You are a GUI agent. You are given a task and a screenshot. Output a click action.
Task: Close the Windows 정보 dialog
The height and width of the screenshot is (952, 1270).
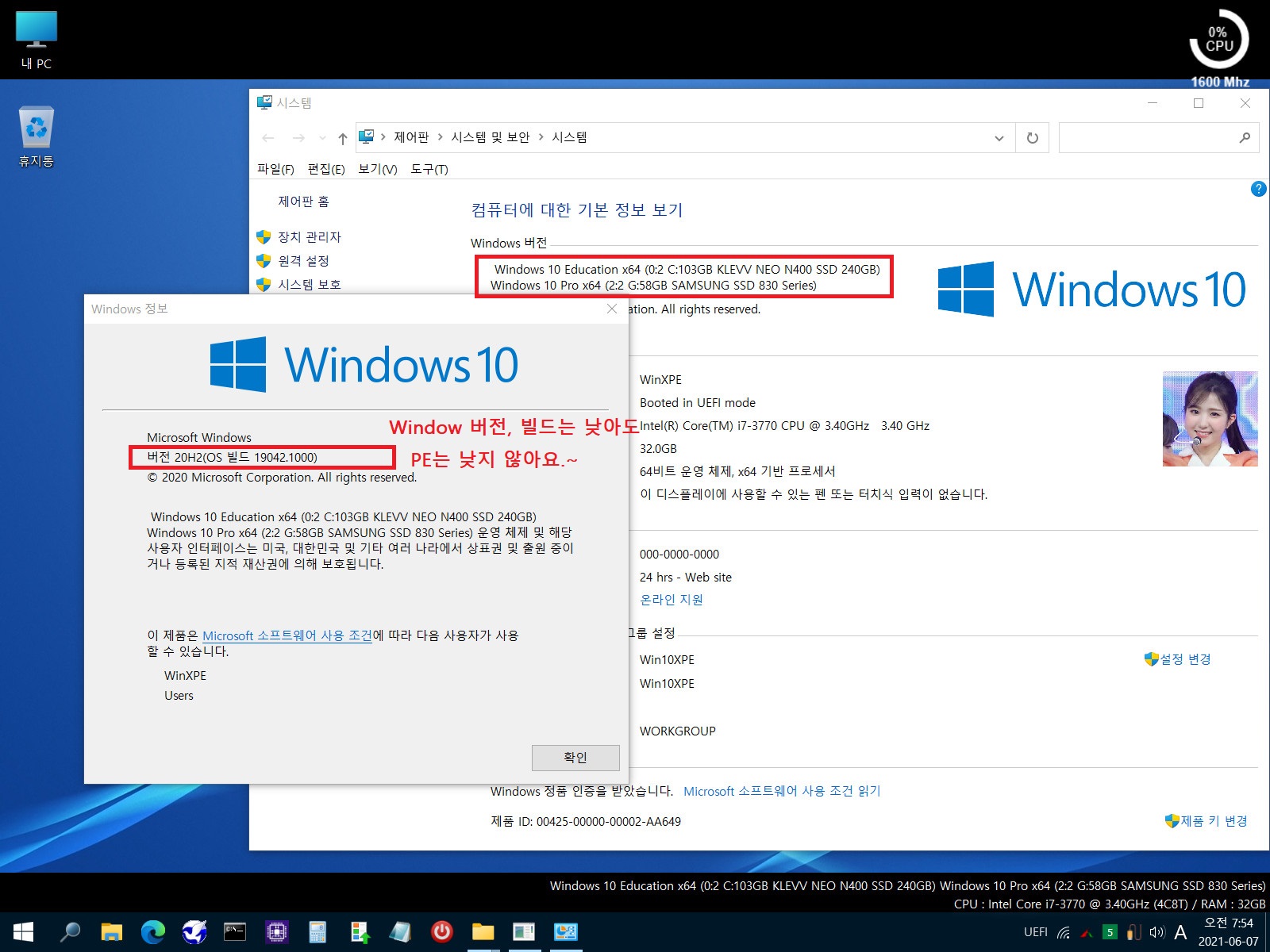pyautogui.click(x=612, y=309)
